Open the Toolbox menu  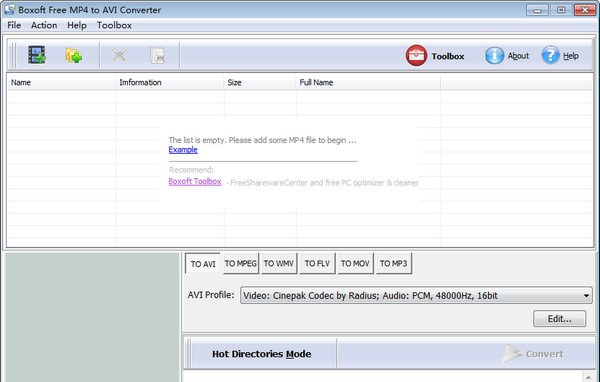[x=114, y=25]
